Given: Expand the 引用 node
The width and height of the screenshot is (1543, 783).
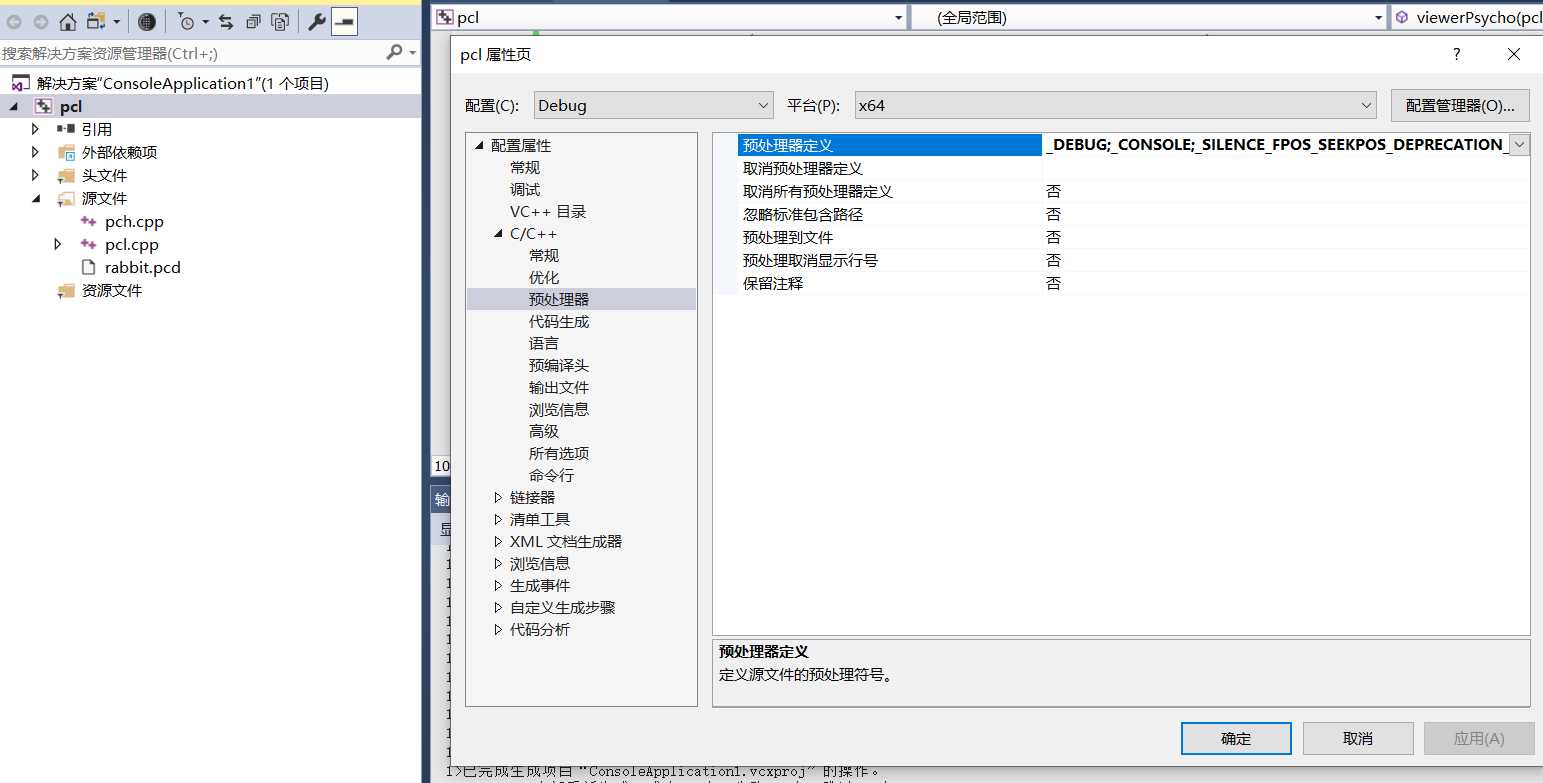Looking at the screenshot, I should [36, 129].
